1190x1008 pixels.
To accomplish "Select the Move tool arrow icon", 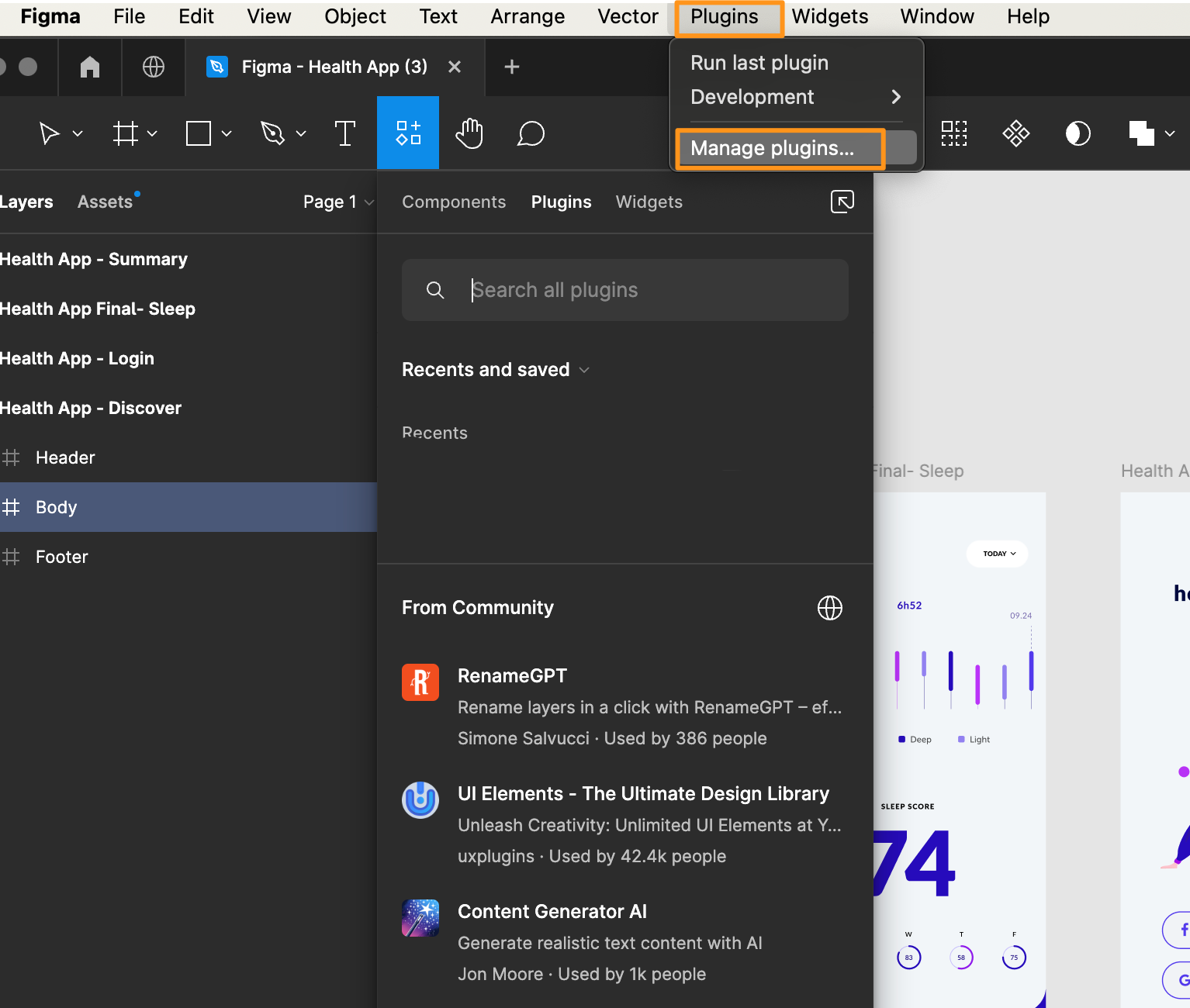I will coord(50,133).
